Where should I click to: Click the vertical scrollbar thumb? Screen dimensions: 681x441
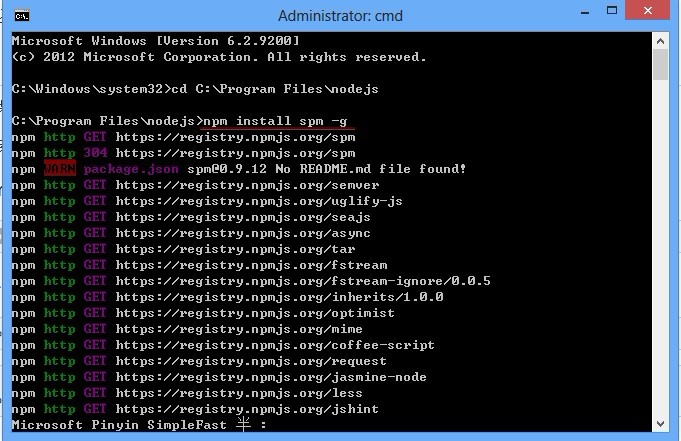tap(660, 64)
